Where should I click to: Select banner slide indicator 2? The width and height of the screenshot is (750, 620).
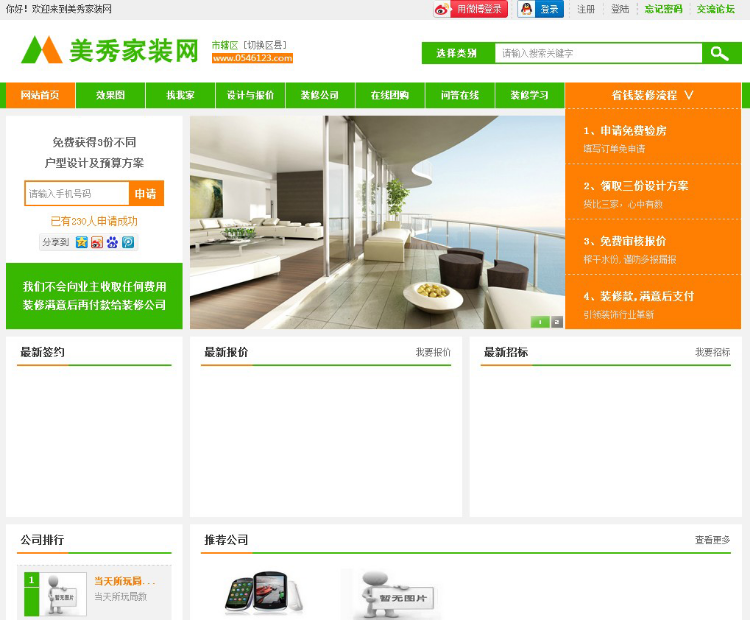coord(557,322)
